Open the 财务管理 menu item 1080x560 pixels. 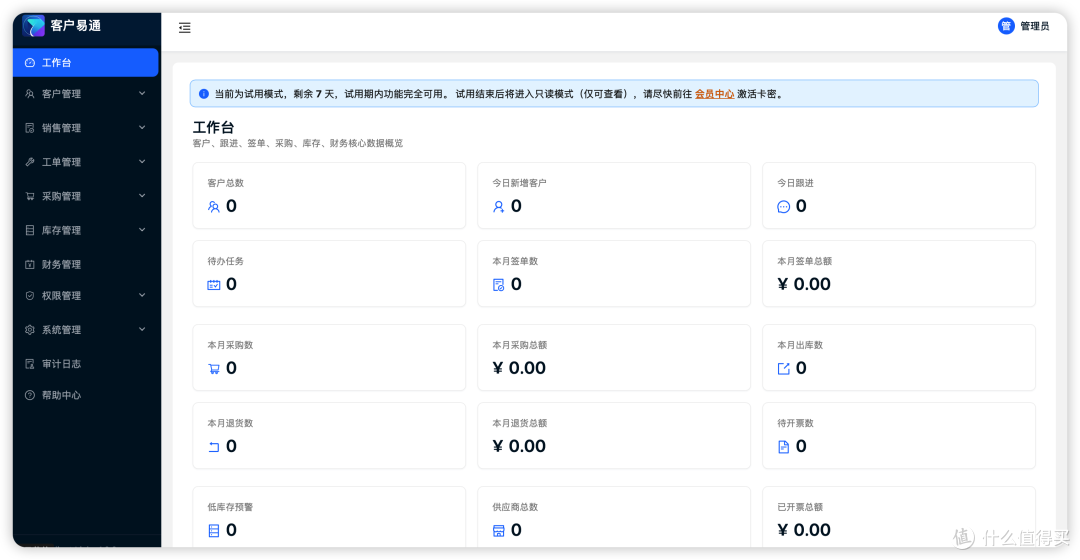85,265
